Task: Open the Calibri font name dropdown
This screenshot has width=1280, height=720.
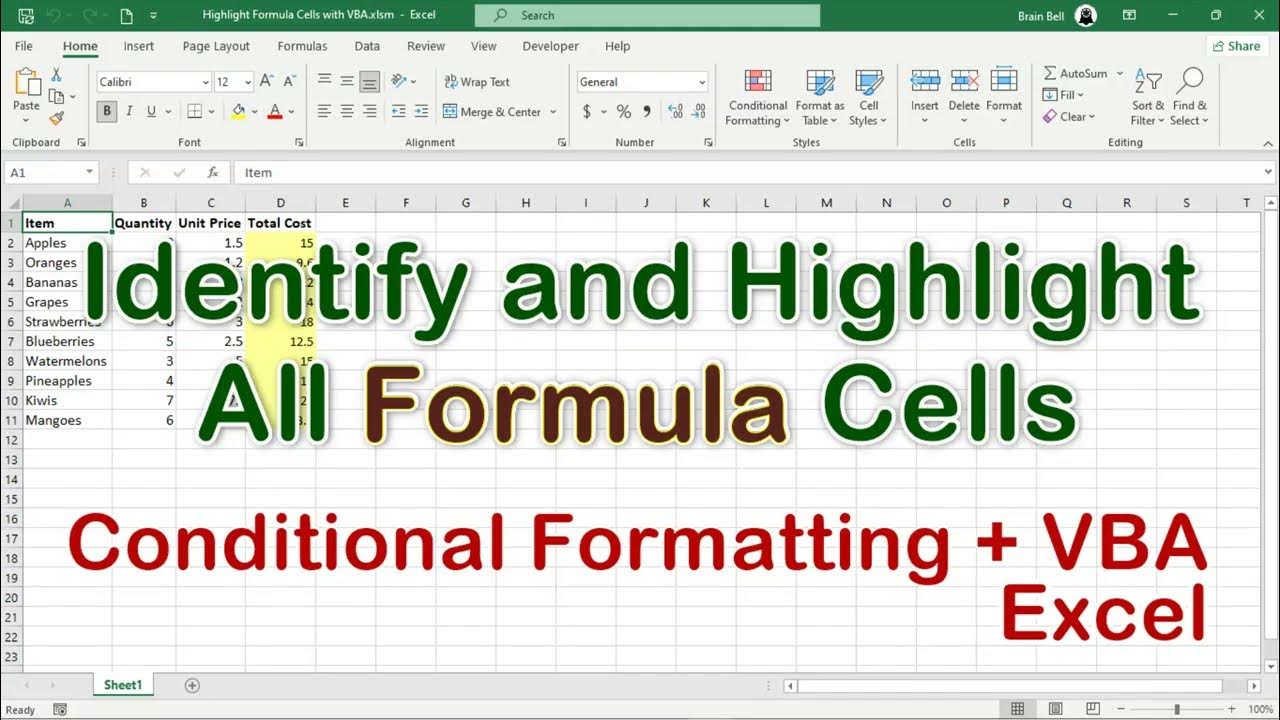Action: [x=206, y=82]
